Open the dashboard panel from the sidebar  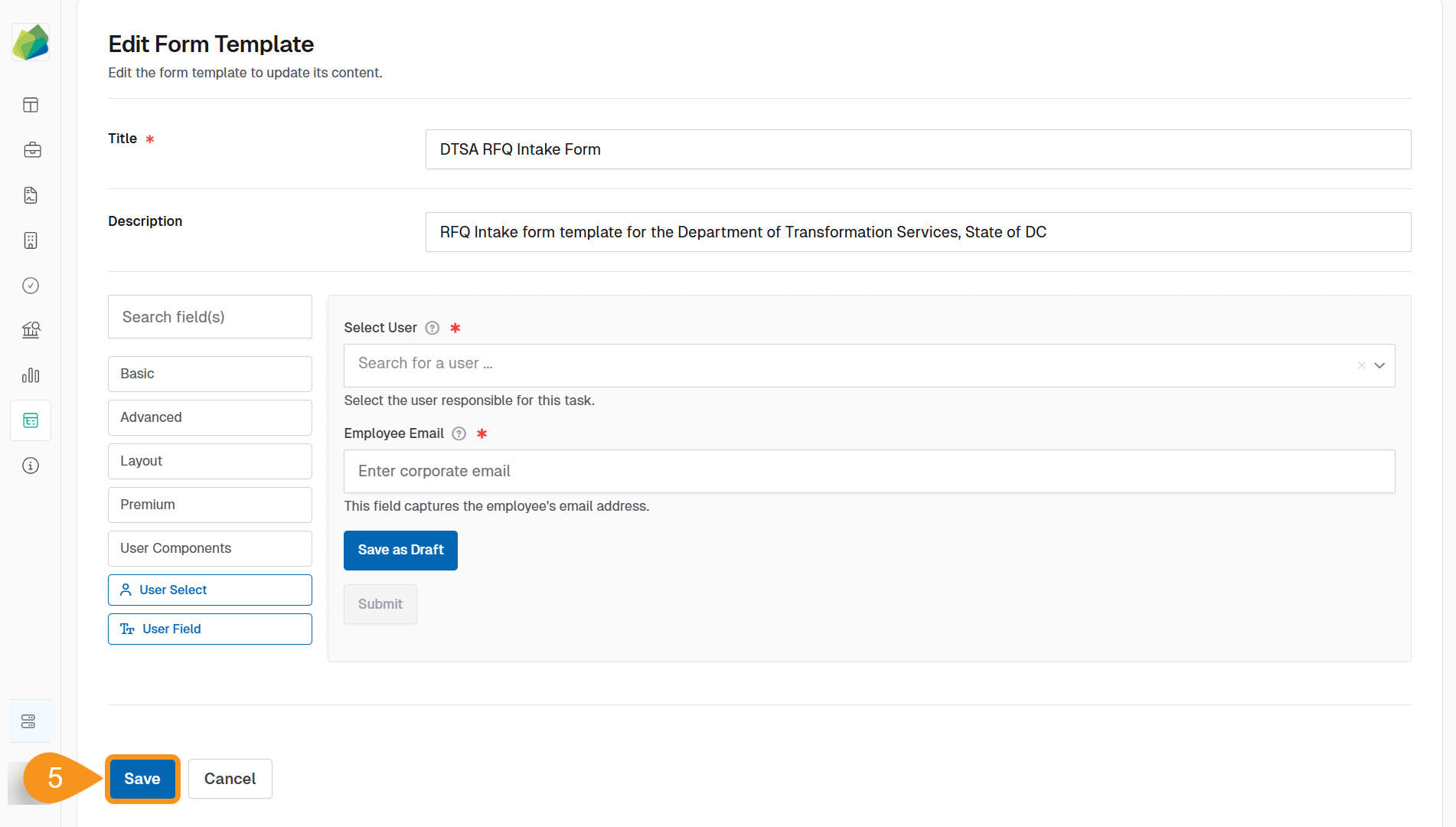pyautogui.click(x=30, y=105)
